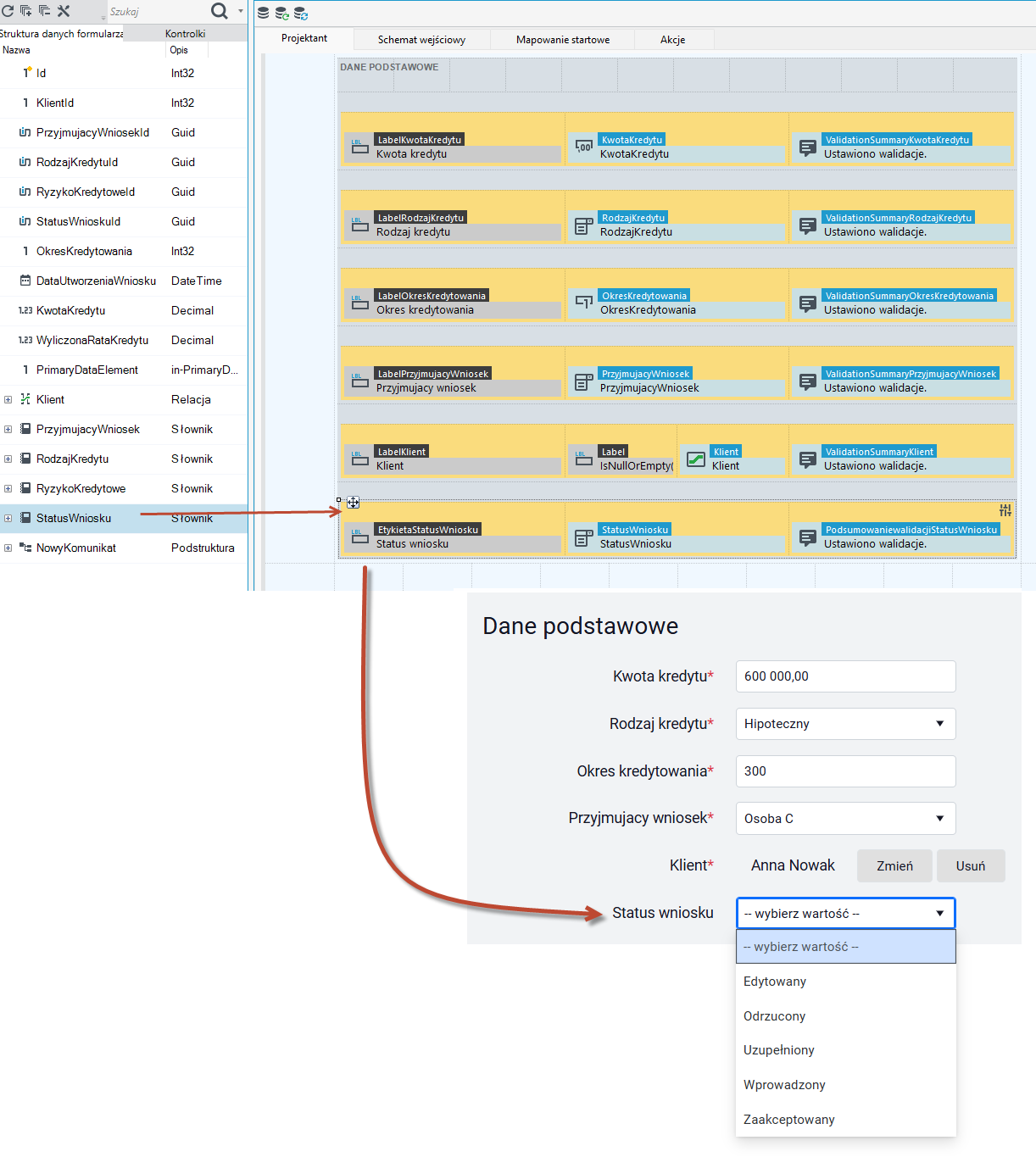Click the green Klient relation control icon
Image resolution: width=1036 pixels, height=1157 pixels.
696,459
